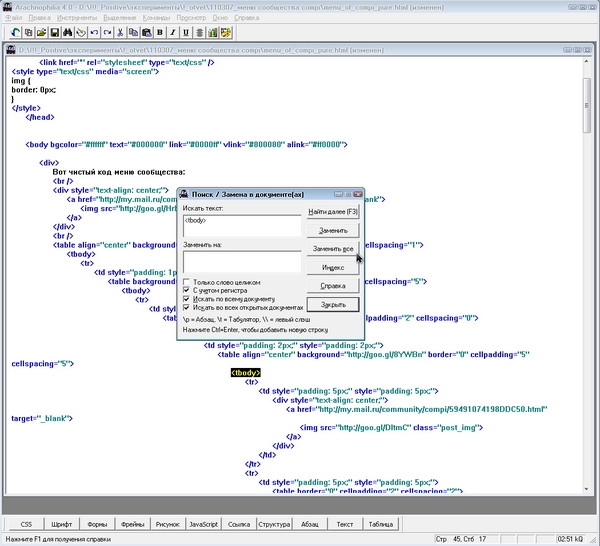Cut selection with the scissors icon
The image size is (600, 546).
(x=120, y=33)
